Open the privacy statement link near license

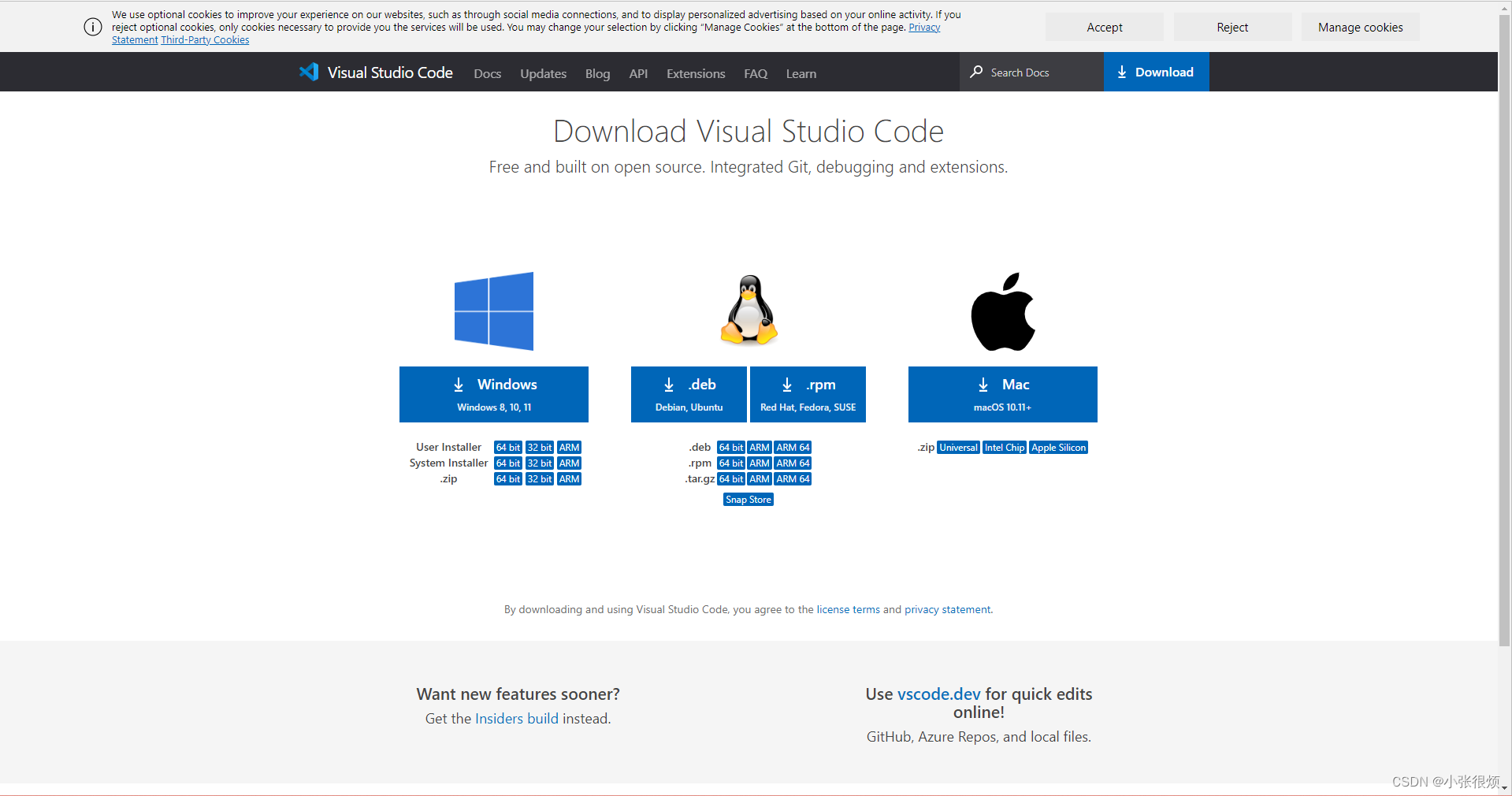coord(948,609)
